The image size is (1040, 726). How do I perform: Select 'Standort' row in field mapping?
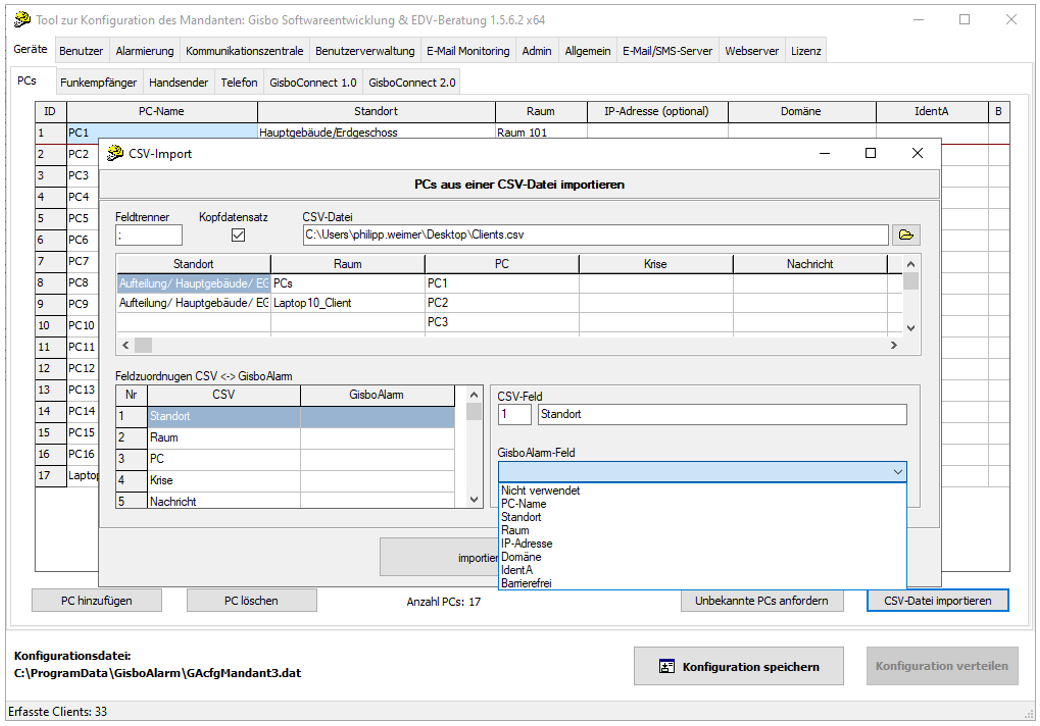(x=285, y=416)
